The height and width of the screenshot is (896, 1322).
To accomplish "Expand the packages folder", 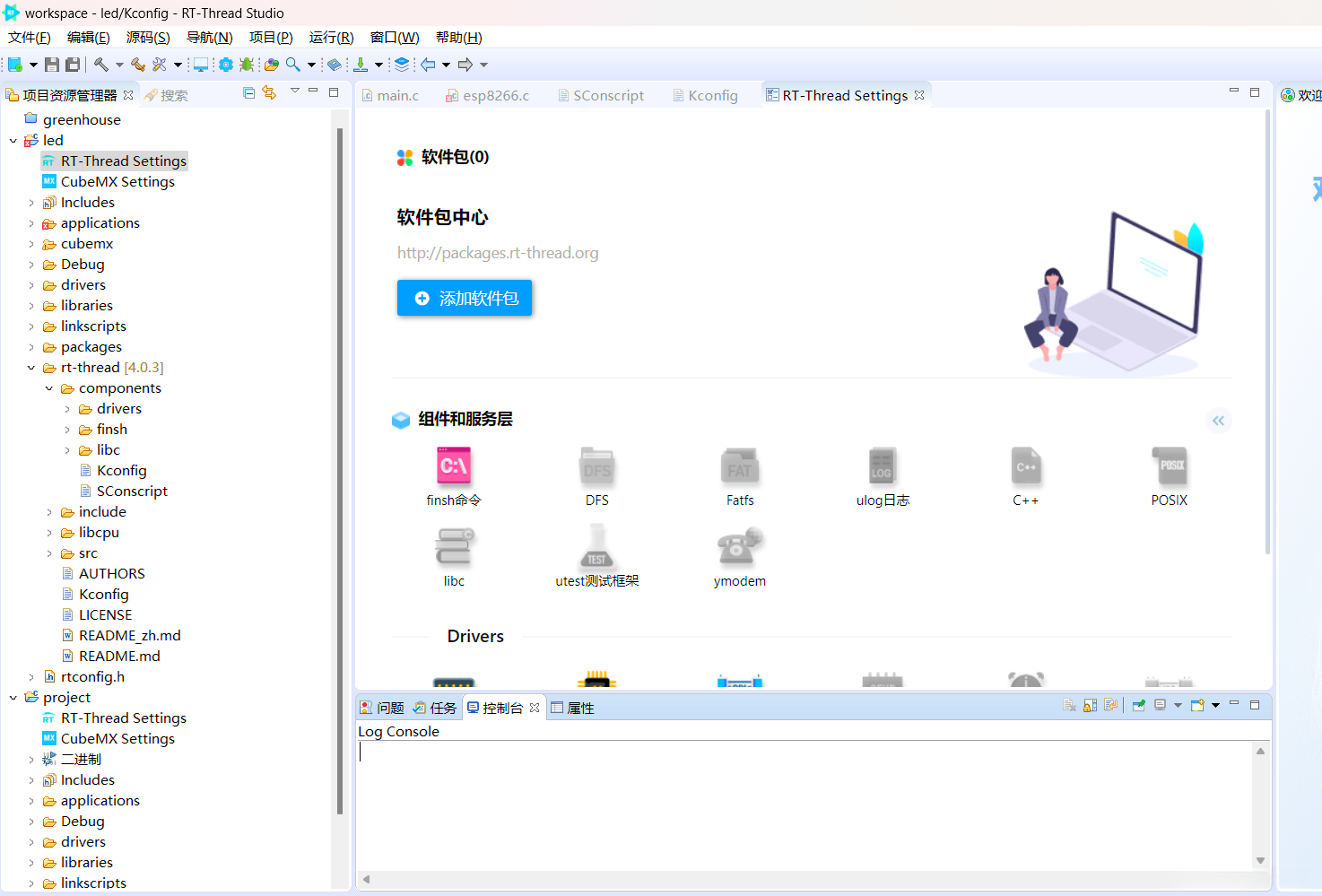I will coord(31,347).
